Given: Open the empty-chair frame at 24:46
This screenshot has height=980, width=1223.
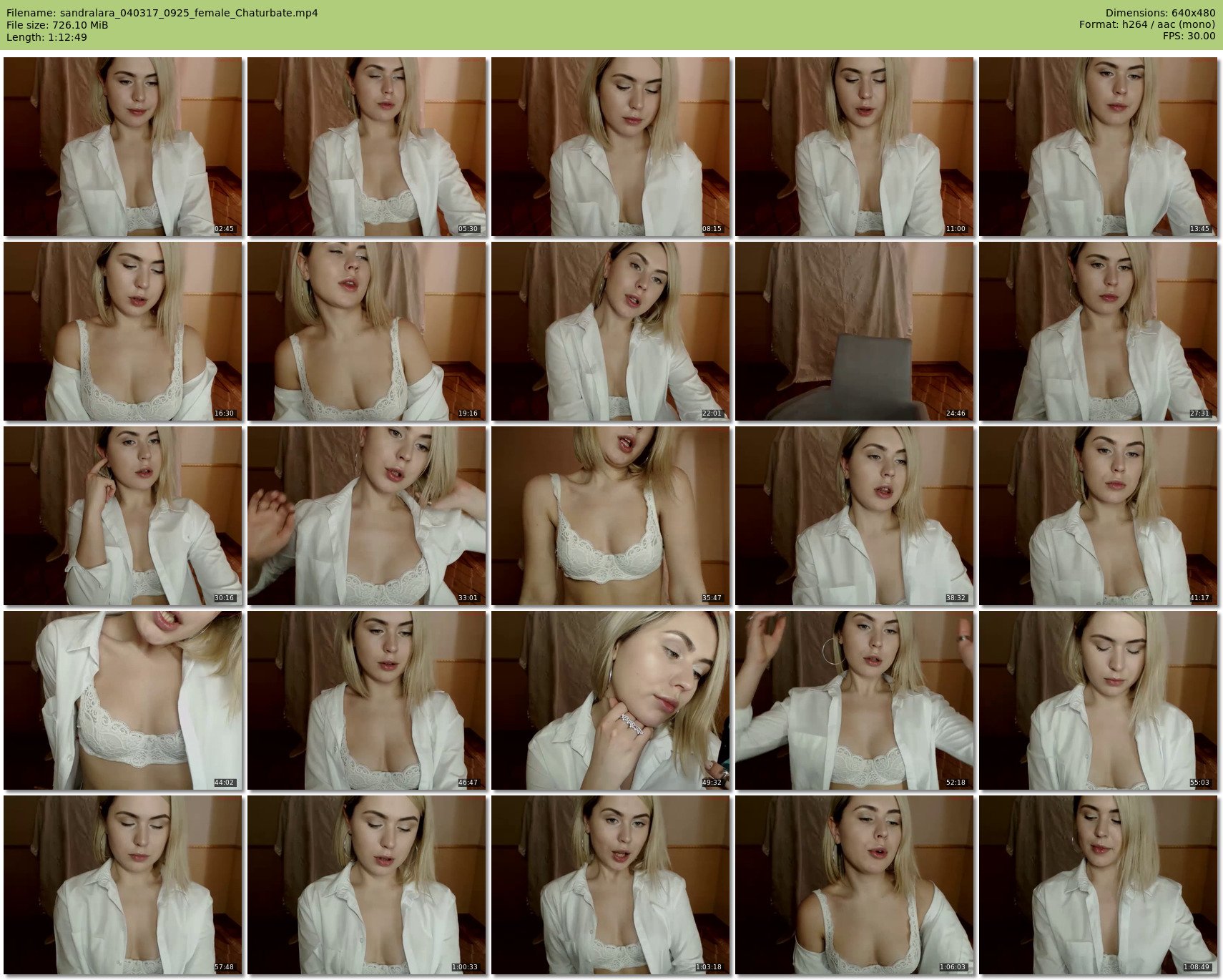Looking at the screenshot, I should click(x=855, y=331).
